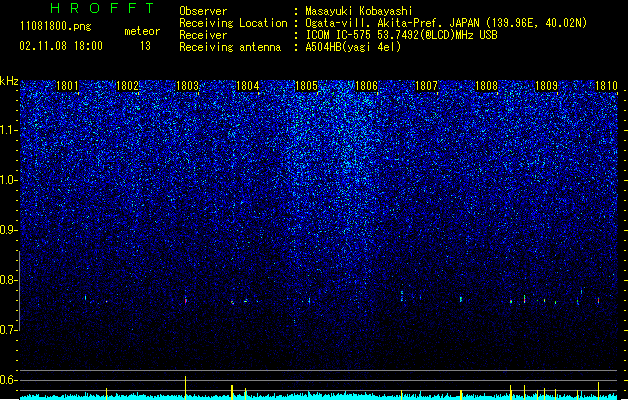Click the 'meteor' label
Viewport: 629px width, 400px height.
click(142, 31)
